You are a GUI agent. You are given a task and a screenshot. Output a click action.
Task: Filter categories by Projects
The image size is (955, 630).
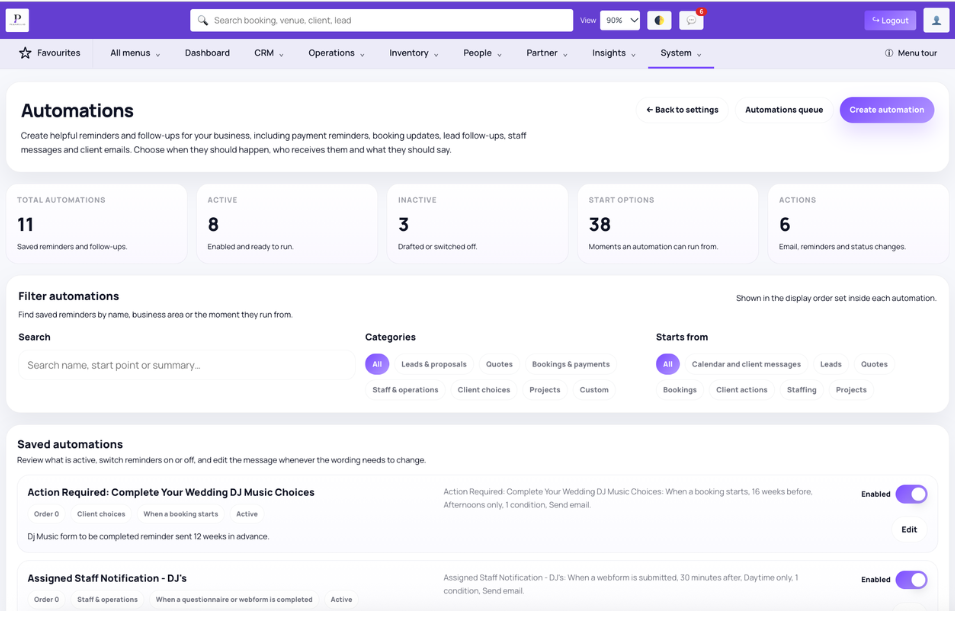tap(544, 390)
